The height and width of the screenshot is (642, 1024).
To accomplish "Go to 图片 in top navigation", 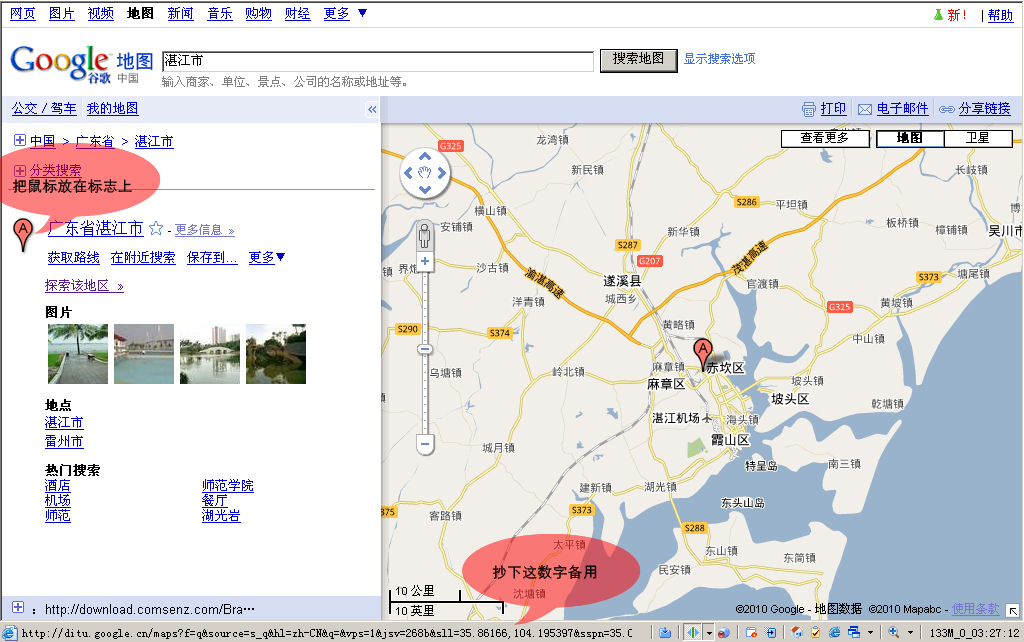I will [x=62, y=13].
